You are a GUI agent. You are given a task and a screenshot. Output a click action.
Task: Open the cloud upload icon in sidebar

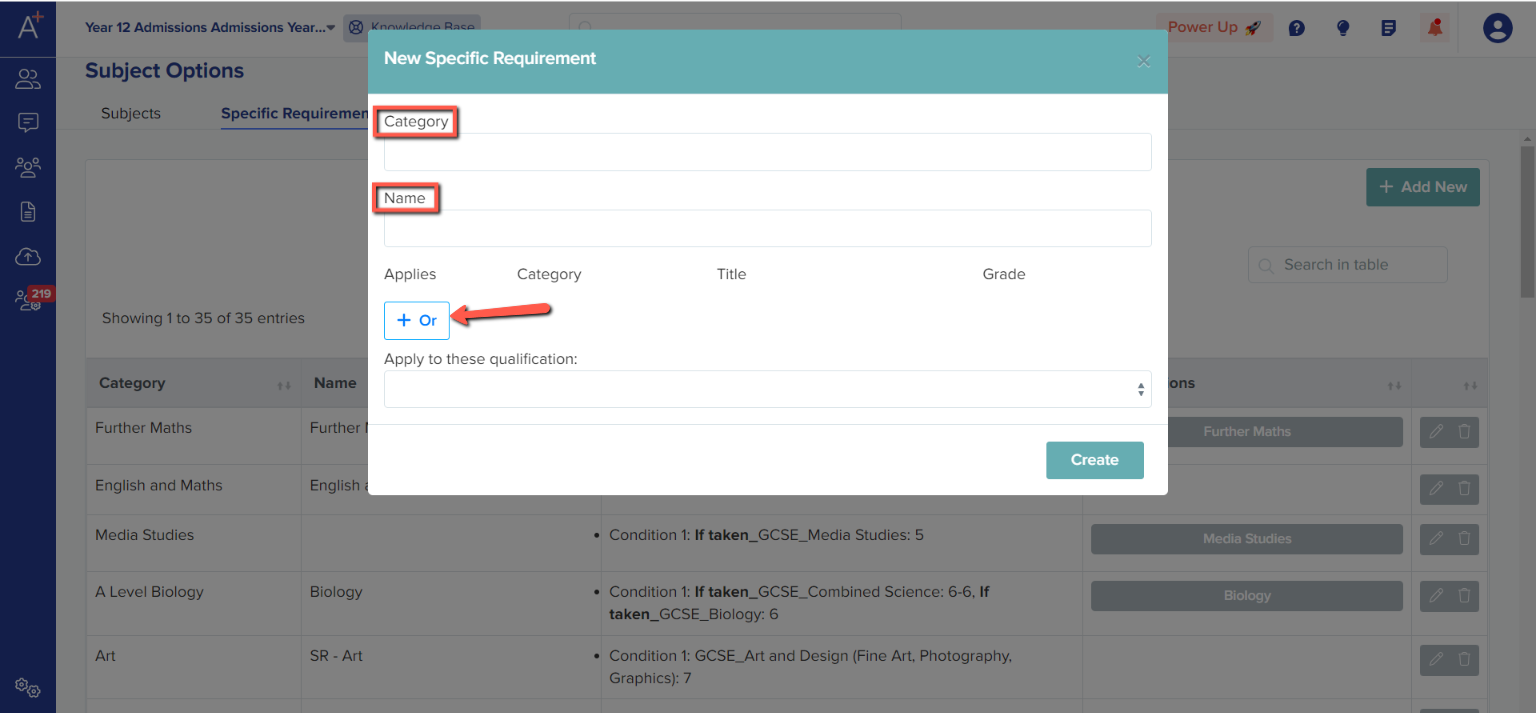click(x=28, y=257)
